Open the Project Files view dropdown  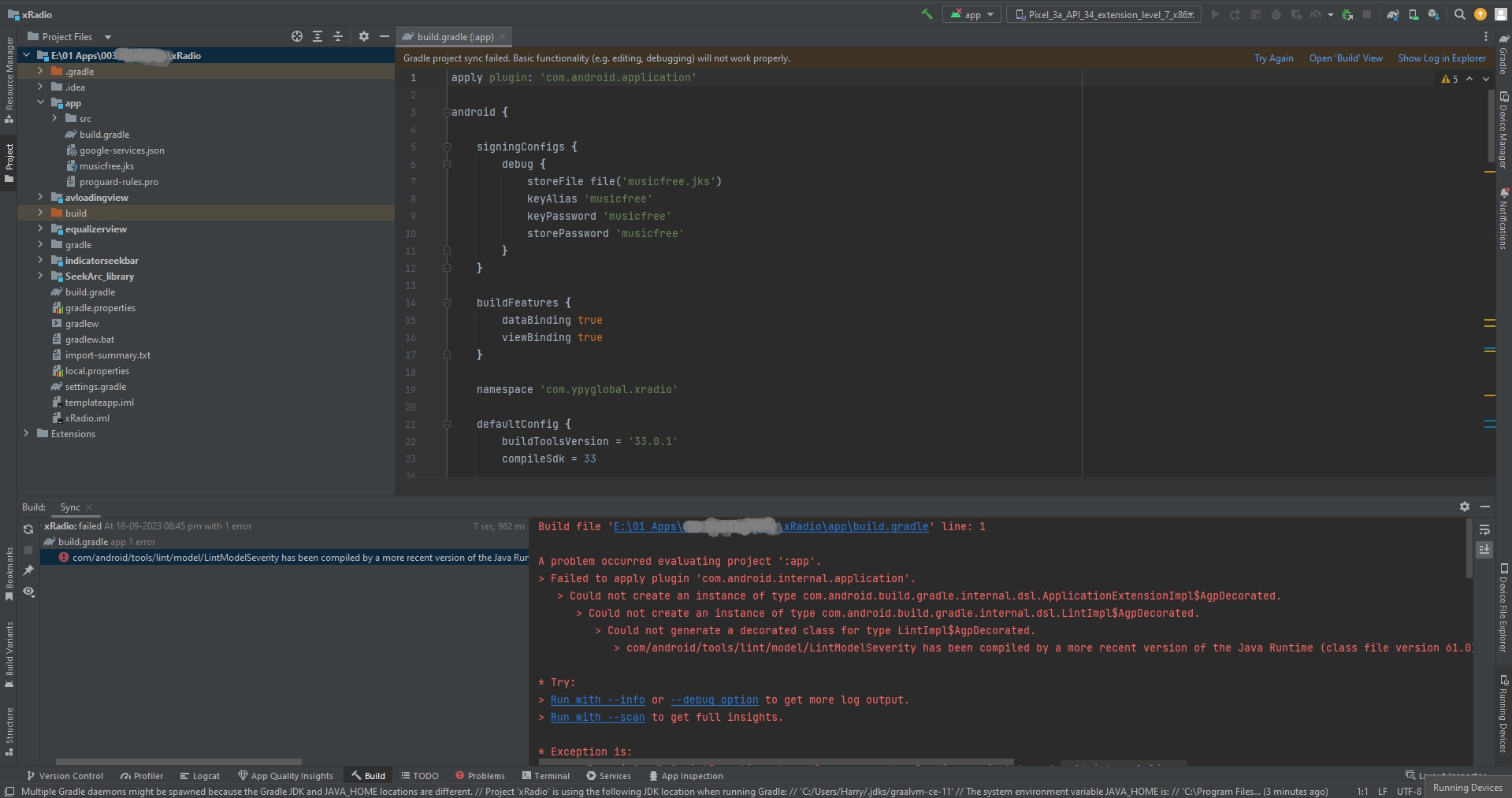(x=69, y=36)
